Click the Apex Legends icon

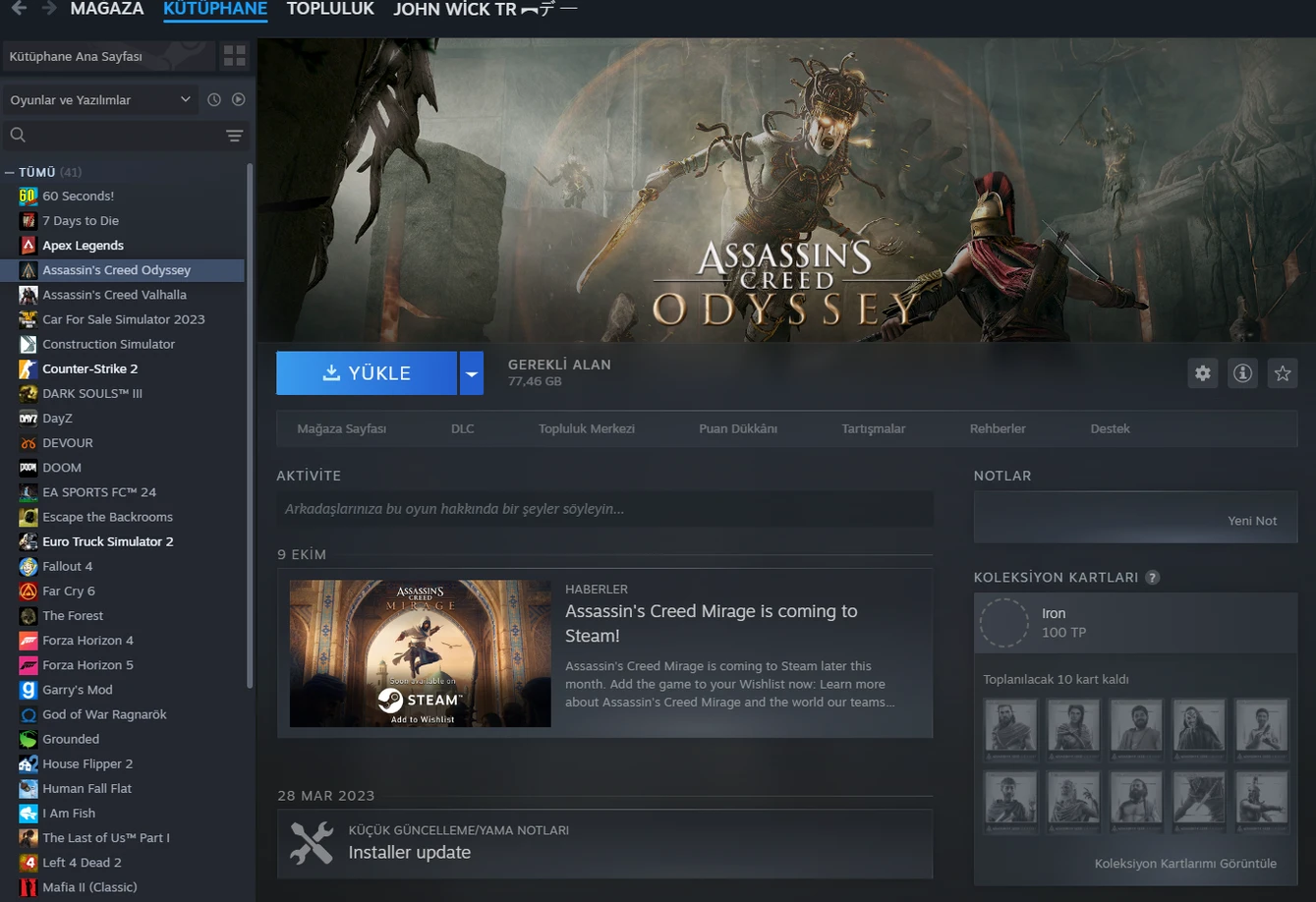(x=29, y=245)
